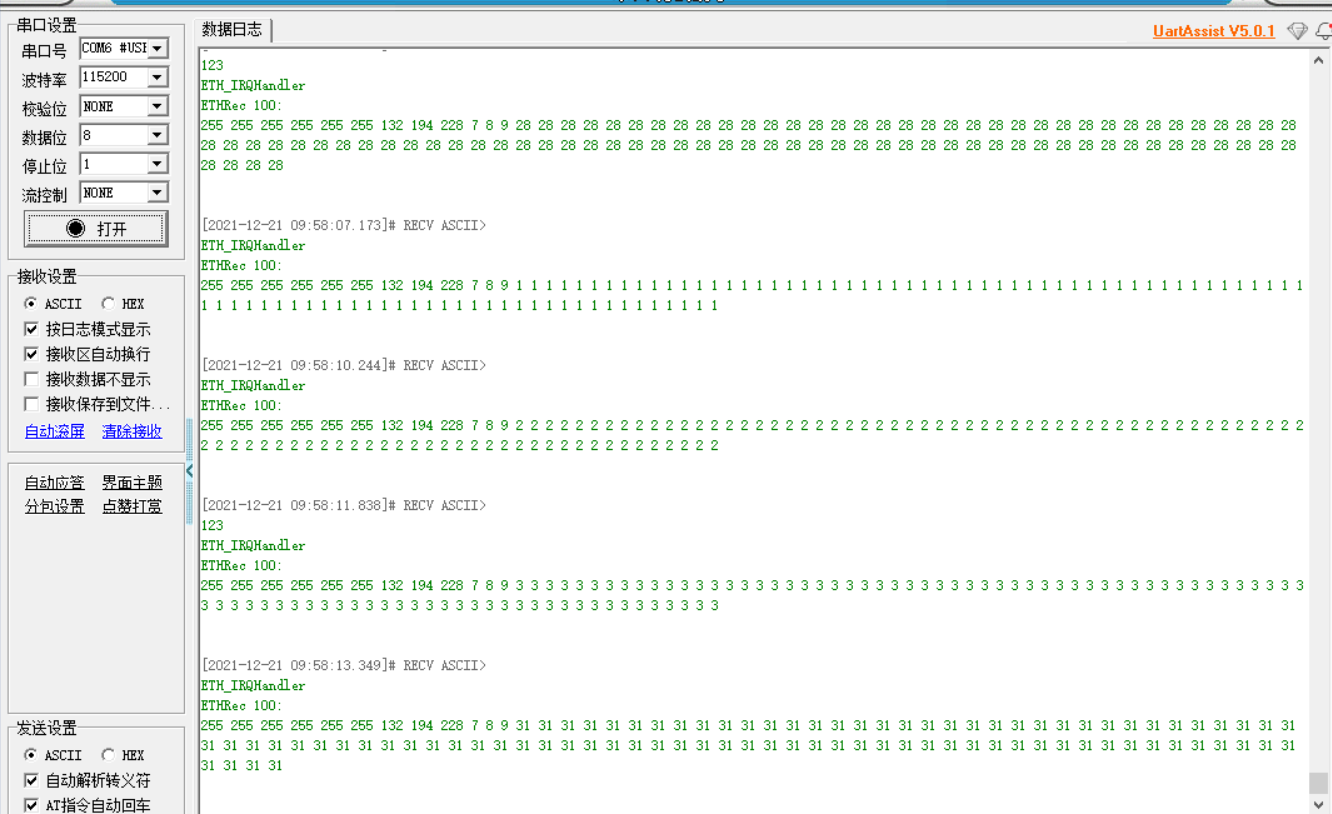Enable 接收数据不显示 checkbox
The width and height of the screenshot is (1332, 814).
pos(32,379)
